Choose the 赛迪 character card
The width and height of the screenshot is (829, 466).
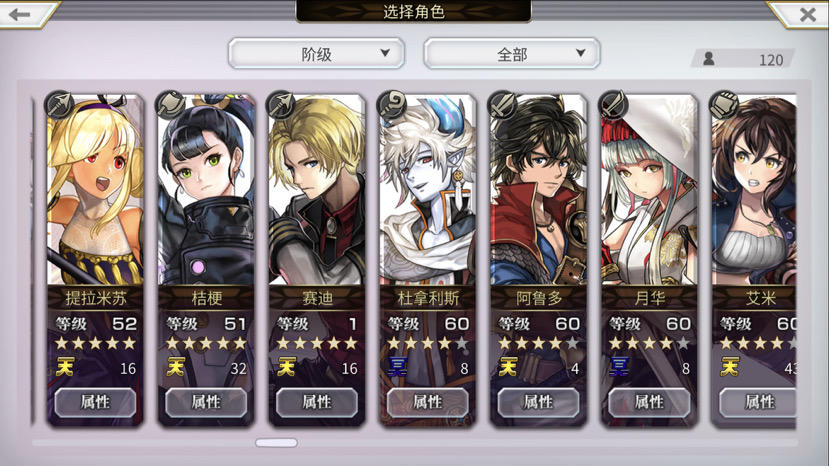[x=317, y=260]
